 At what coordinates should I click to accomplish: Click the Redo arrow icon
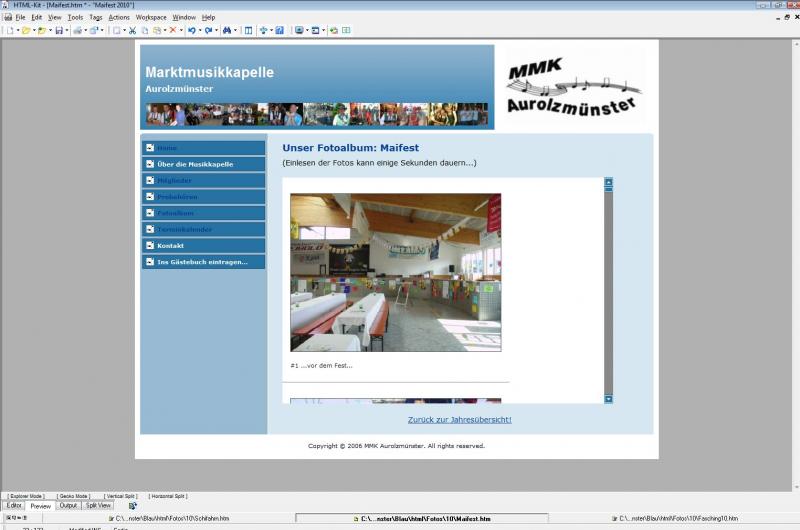[208, 31]
